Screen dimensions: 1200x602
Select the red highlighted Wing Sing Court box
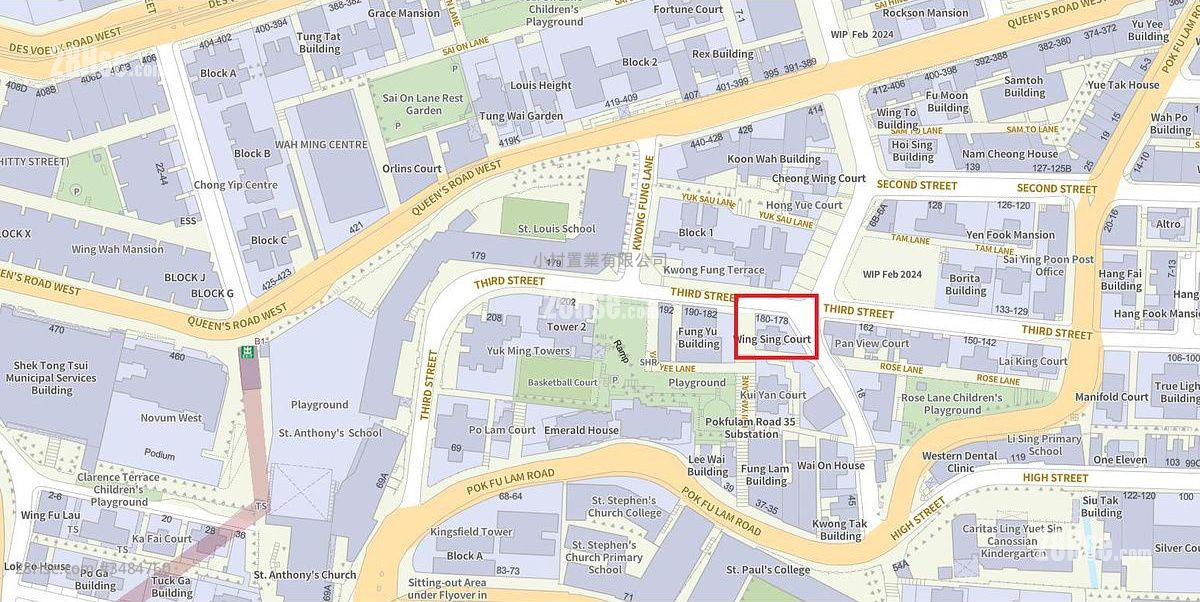click(776, 327)
